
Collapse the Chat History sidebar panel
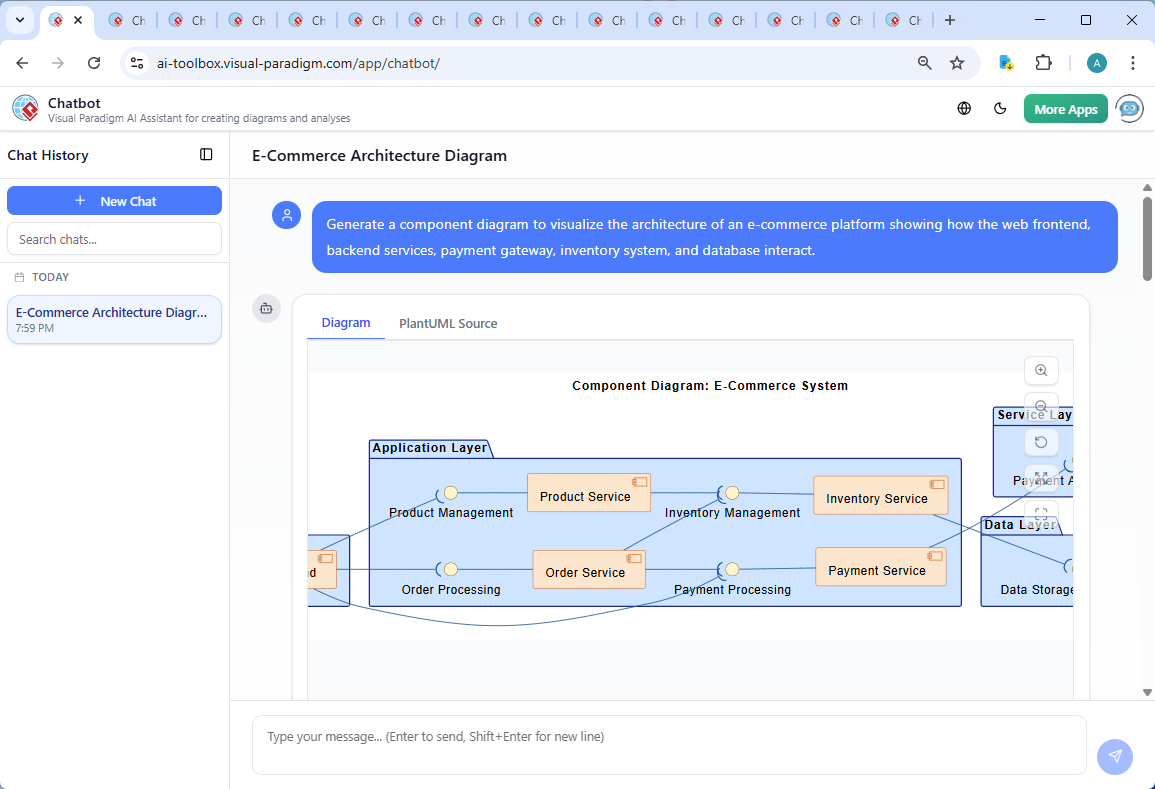pos(206,155)
